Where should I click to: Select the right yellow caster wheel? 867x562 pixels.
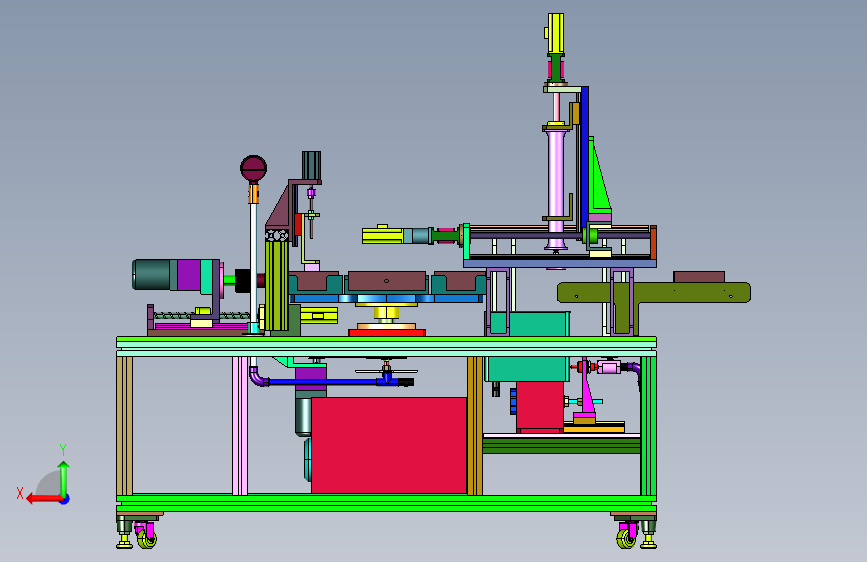(x=626, y=538)
